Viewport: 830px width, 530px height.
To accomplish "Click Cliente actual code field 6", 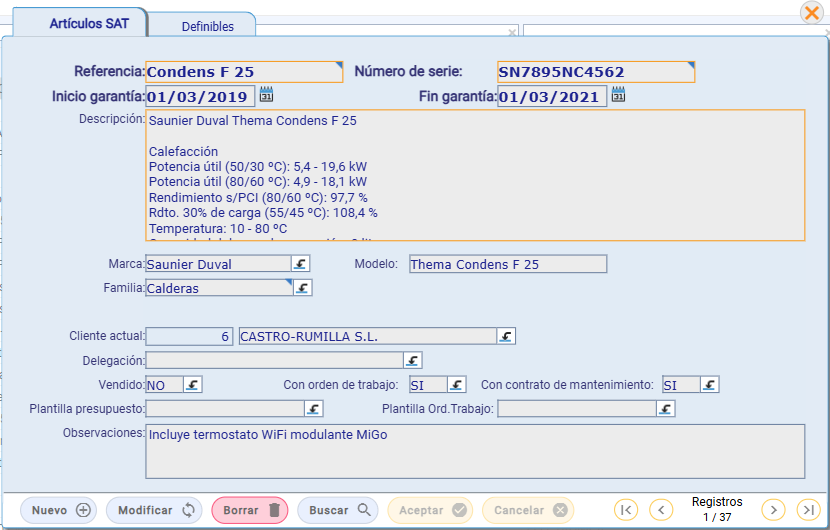I will click(189, 336).
